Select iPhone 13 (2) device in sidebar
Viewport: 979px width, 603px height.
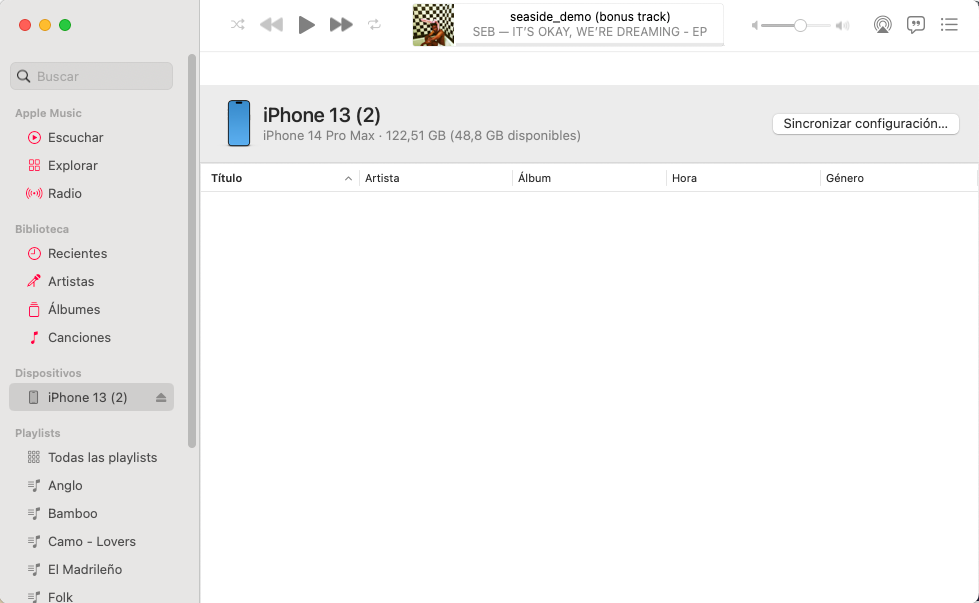(91, 397)
